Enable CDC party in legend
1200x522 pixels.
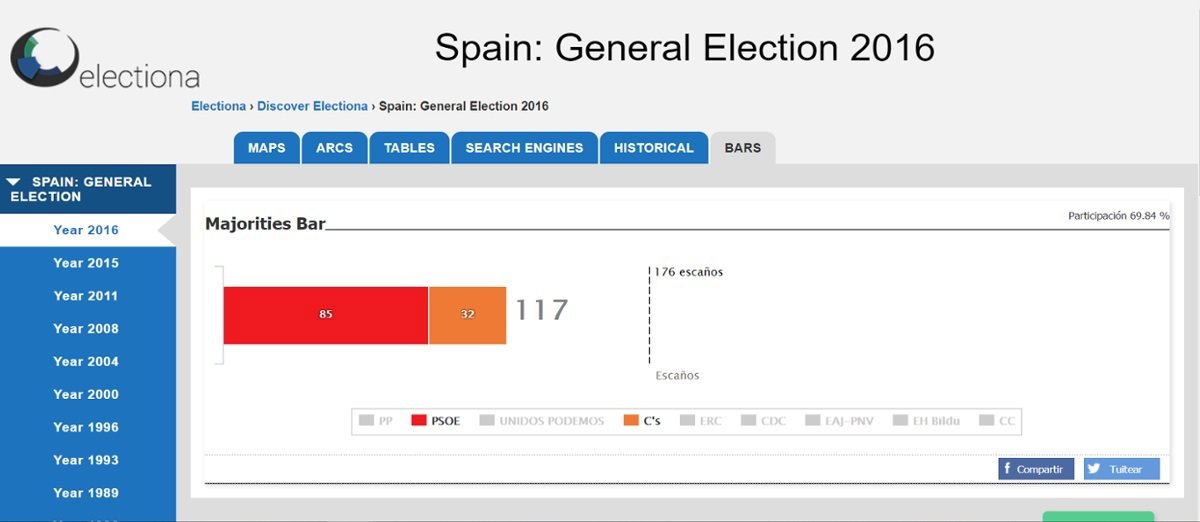click(x=763, y=421)
